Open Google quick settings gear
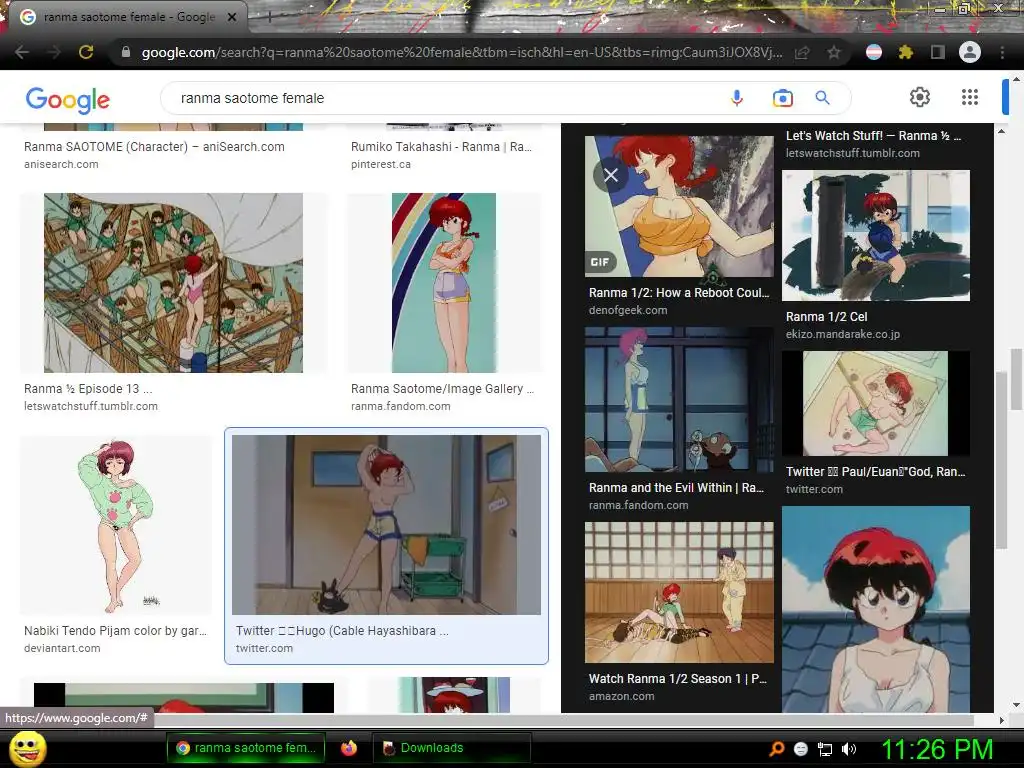 pyautogui.click(x=920, y=97)
